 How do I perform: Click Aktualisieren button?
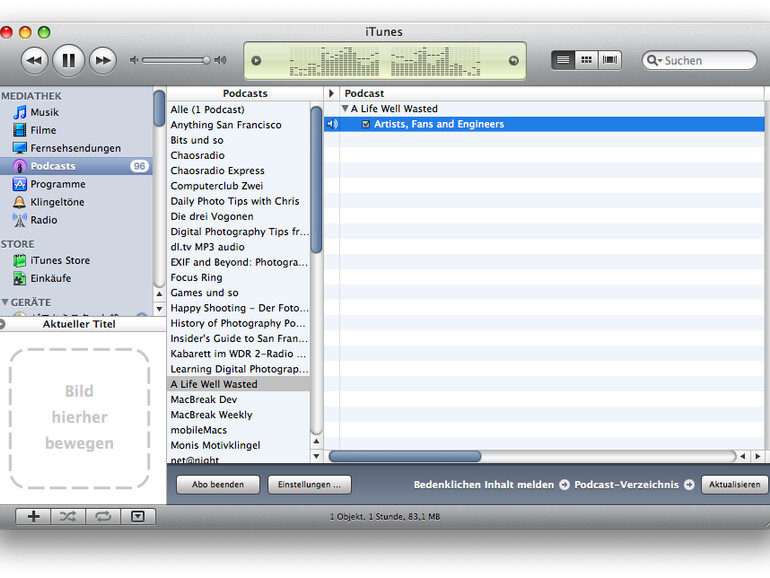[735, 485]
